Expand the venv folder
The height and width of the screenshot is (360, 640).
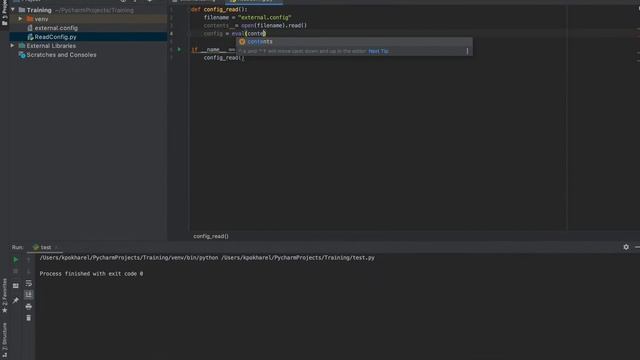click(x=20, y=19)
